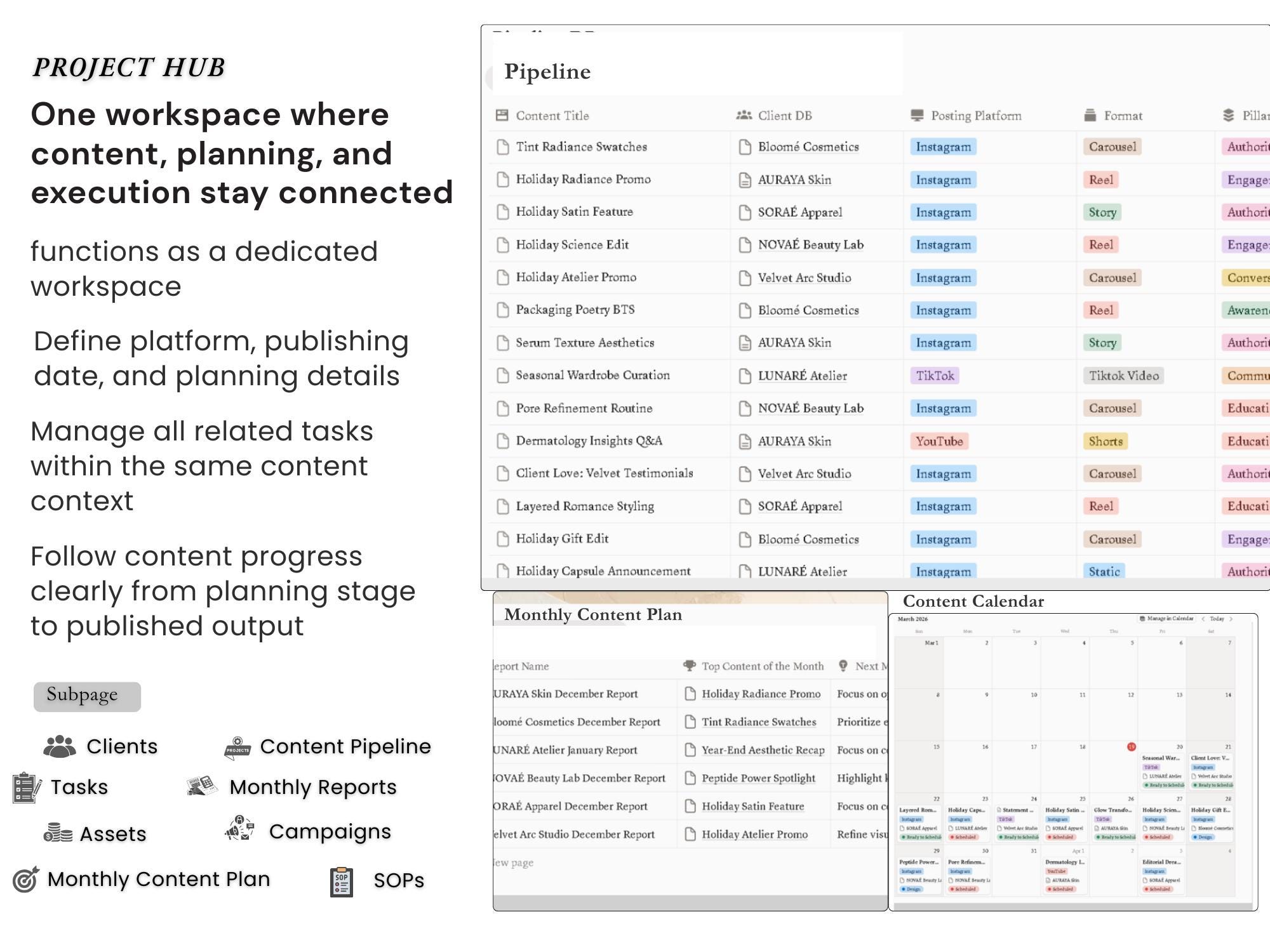The image size is (1270, 952).
Task: Click the page icon beside Tint Radiance Swatches in Pipeline
Action: click(x=503, y=147)
